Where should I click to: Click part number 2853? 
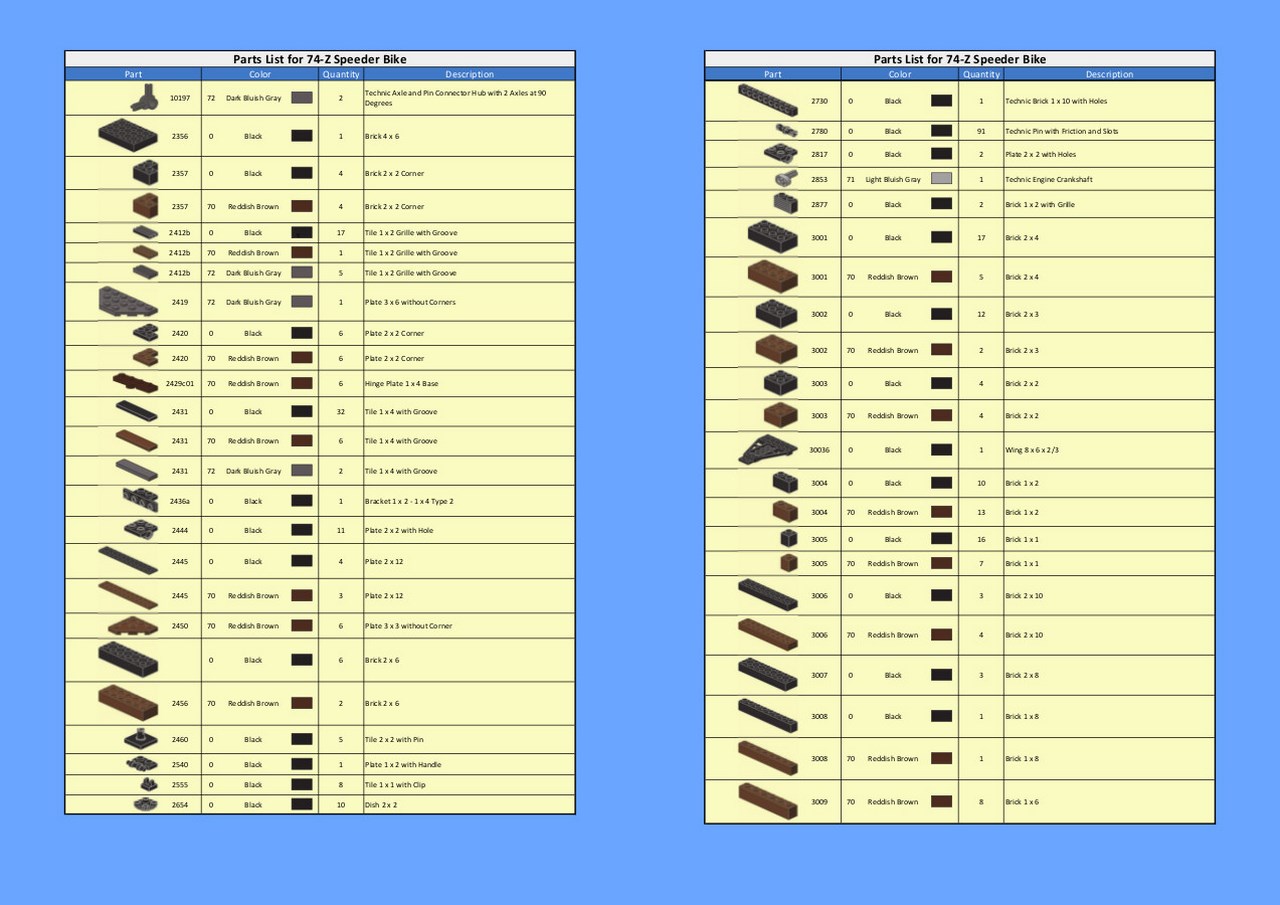point(819,179)
